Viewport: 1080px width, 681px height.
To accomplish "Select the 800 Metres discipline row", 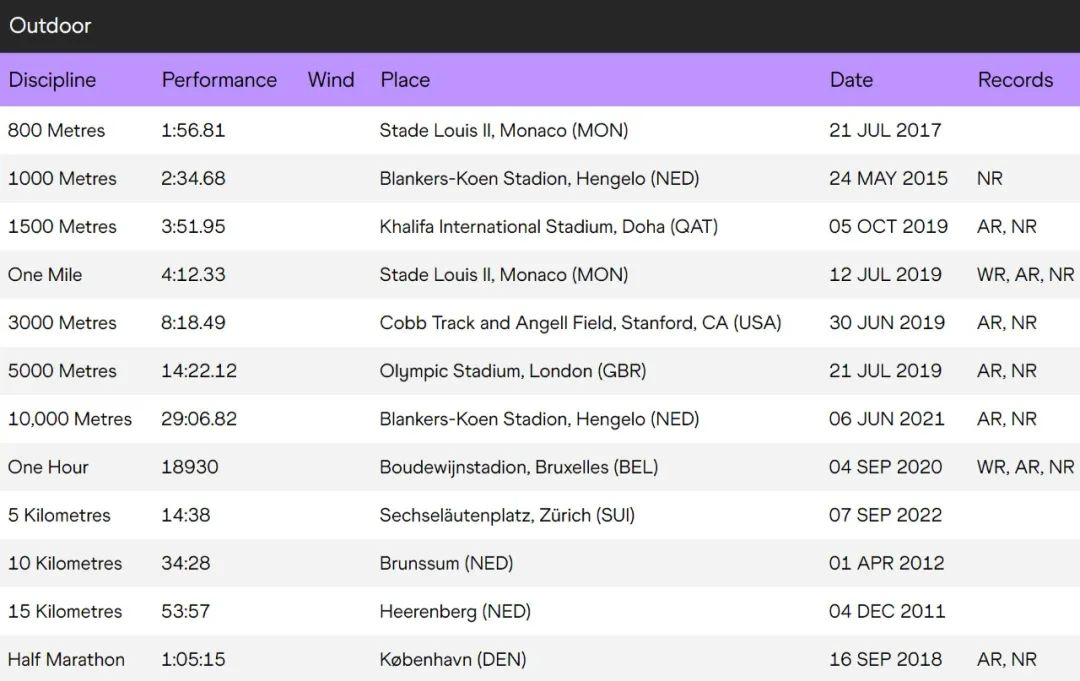I will [56, 130].
